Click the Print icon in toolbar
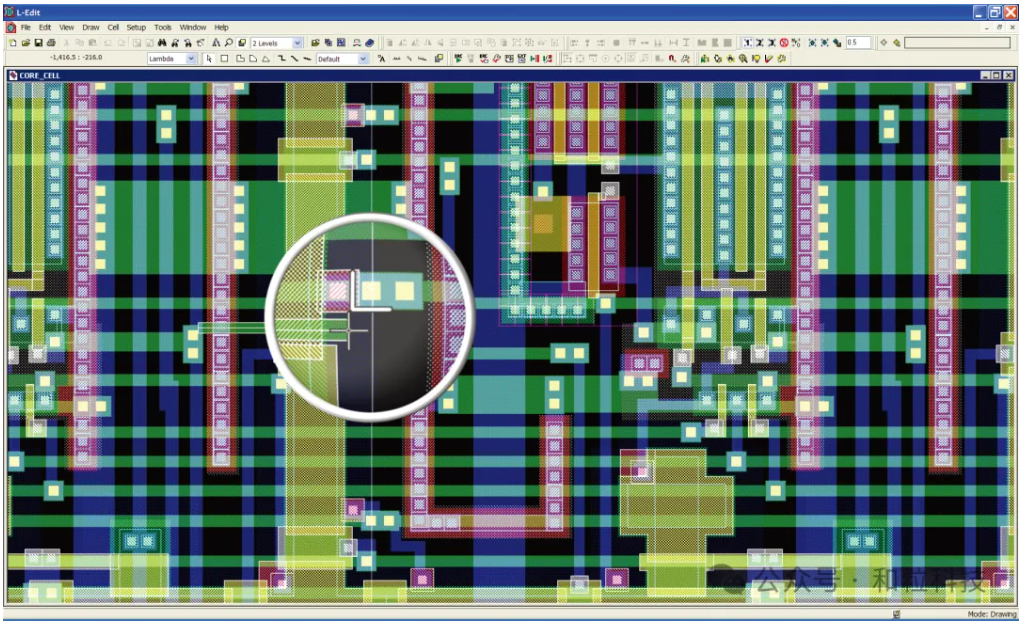This screenshot has width=1025, height=626. coord(51,43)
